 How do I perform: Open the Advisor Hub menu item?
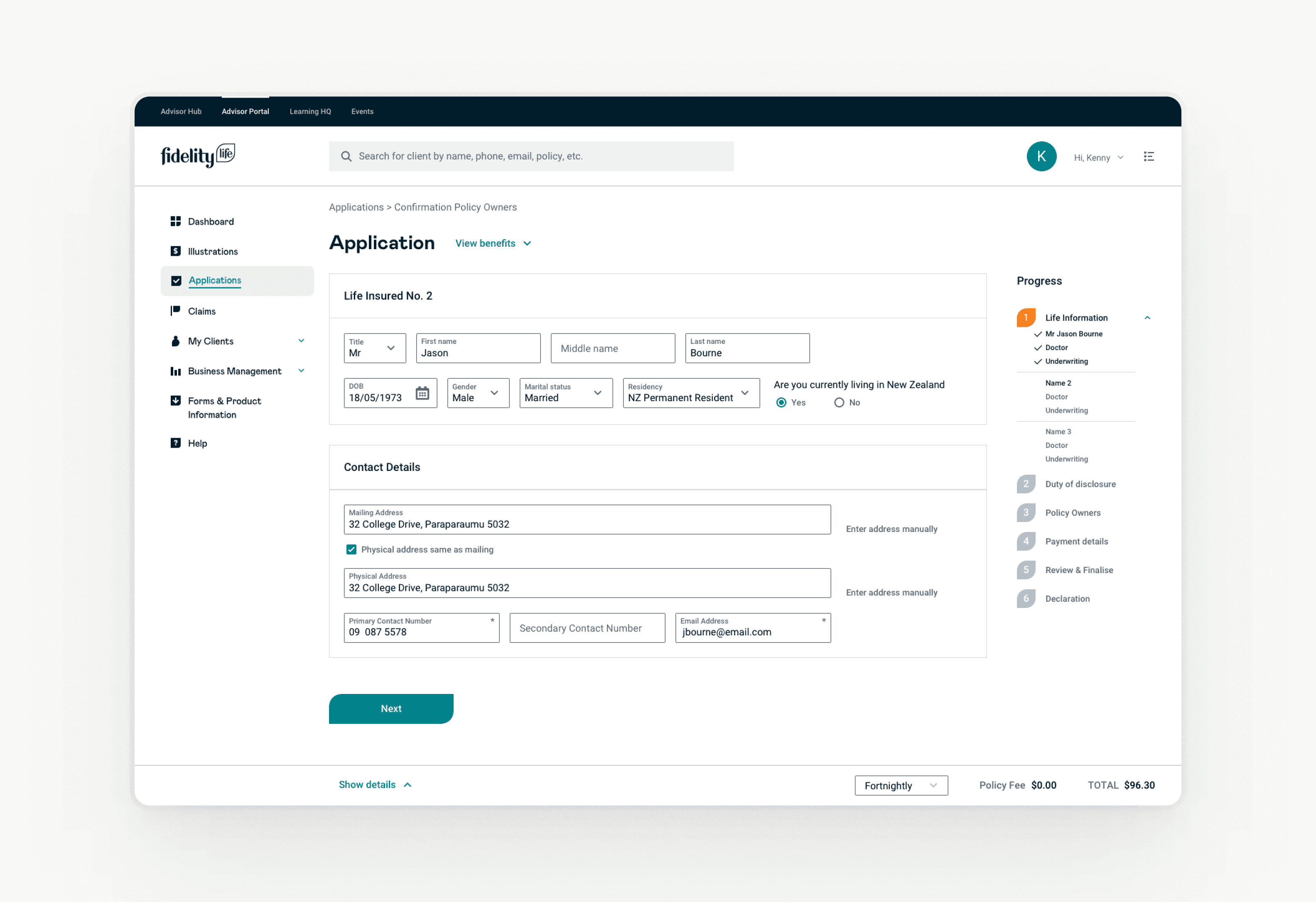(181, 112)
